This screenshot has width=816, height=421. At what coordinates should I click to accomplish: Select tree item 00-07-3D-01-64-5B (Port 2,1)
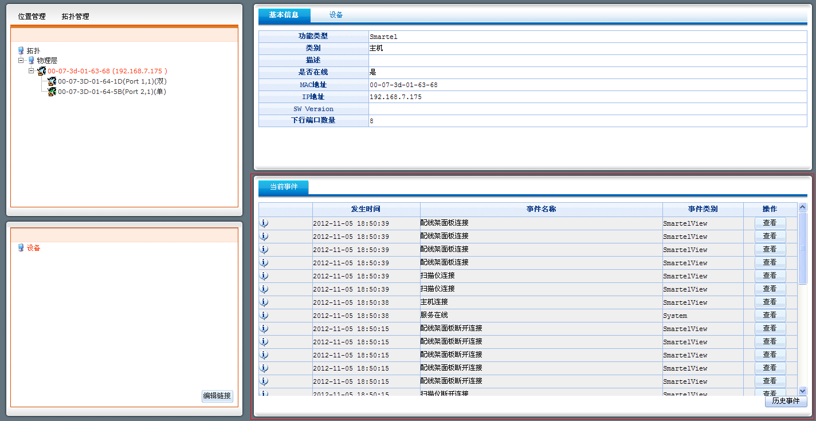click(x=111, y=92)
